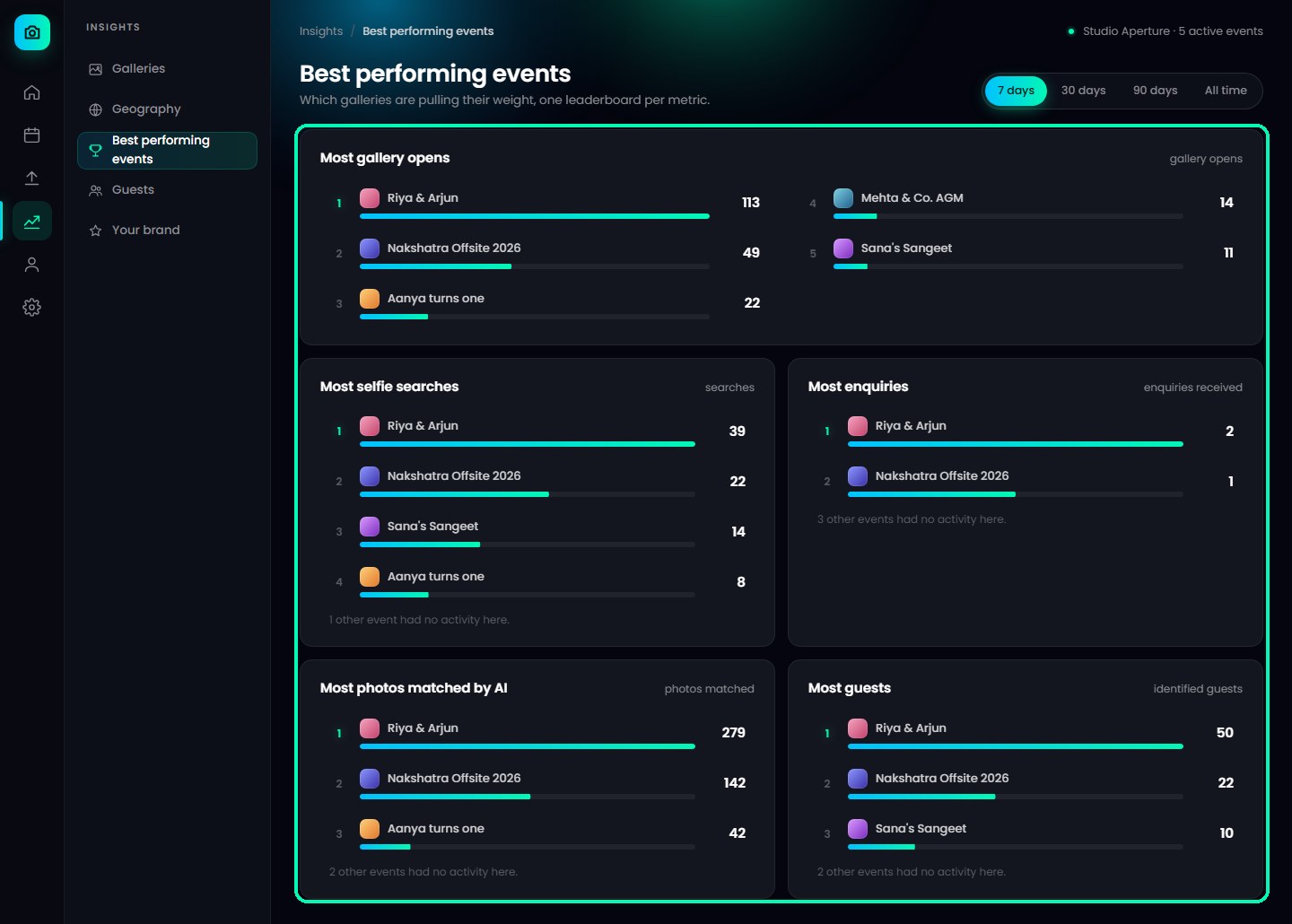Viewport: 1292px width, 924px height.
Task: Click Most guests heading
Action: pos(850,688)
